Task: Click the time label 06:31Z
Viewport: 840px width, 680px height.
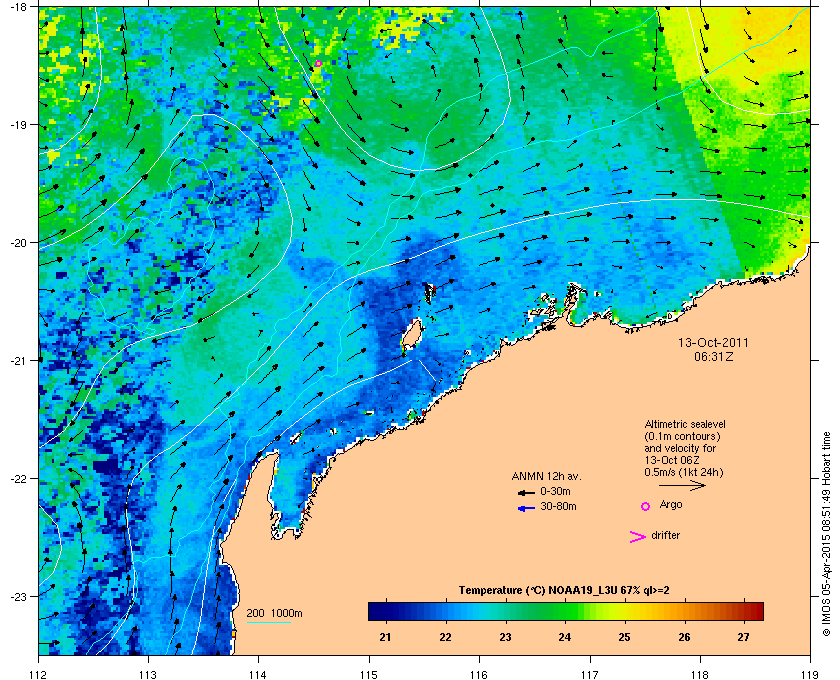Action: (x=714, y=356)
